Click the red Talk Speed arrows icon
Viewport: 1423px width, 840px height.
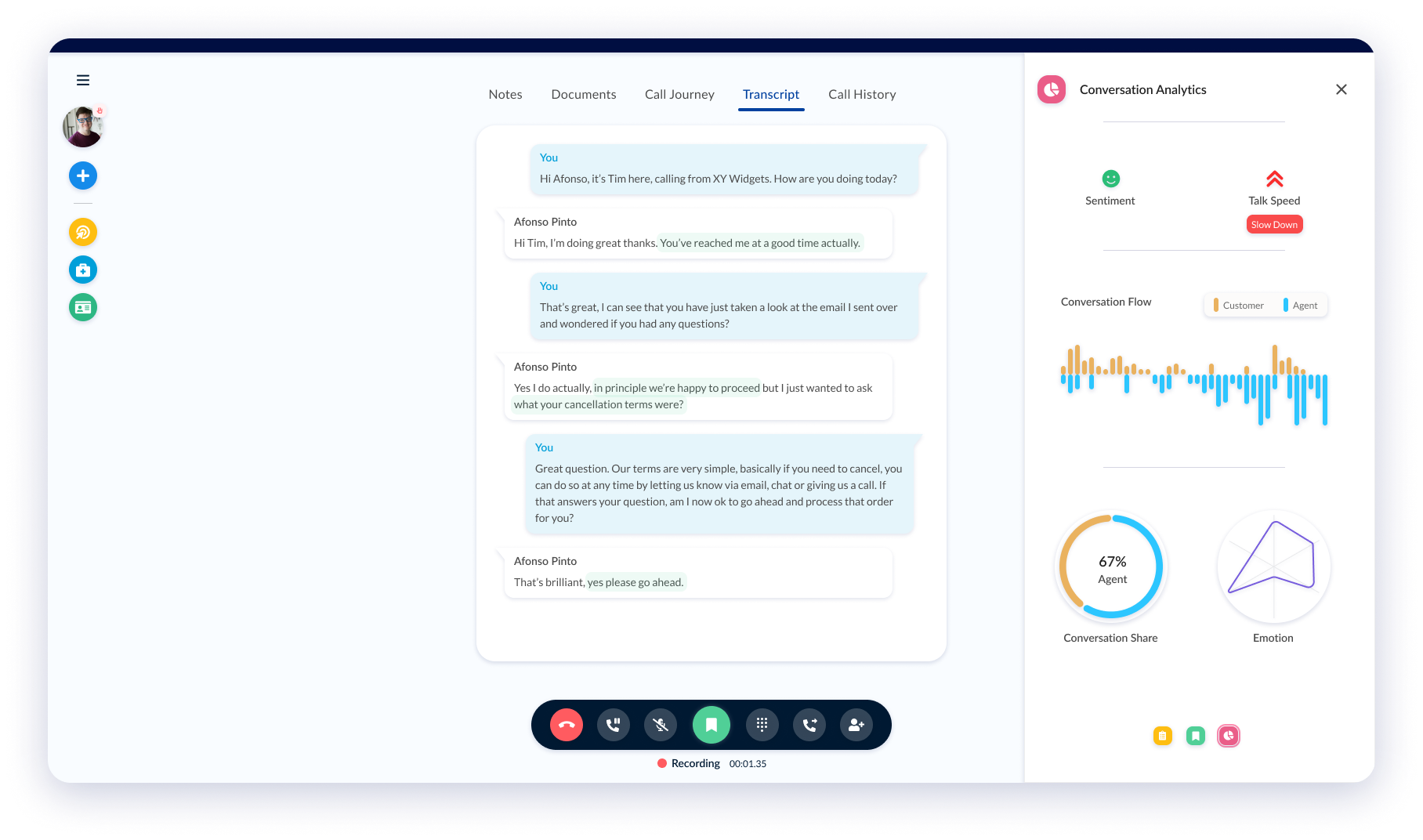pyautogui.click(x=1275, y=179)
